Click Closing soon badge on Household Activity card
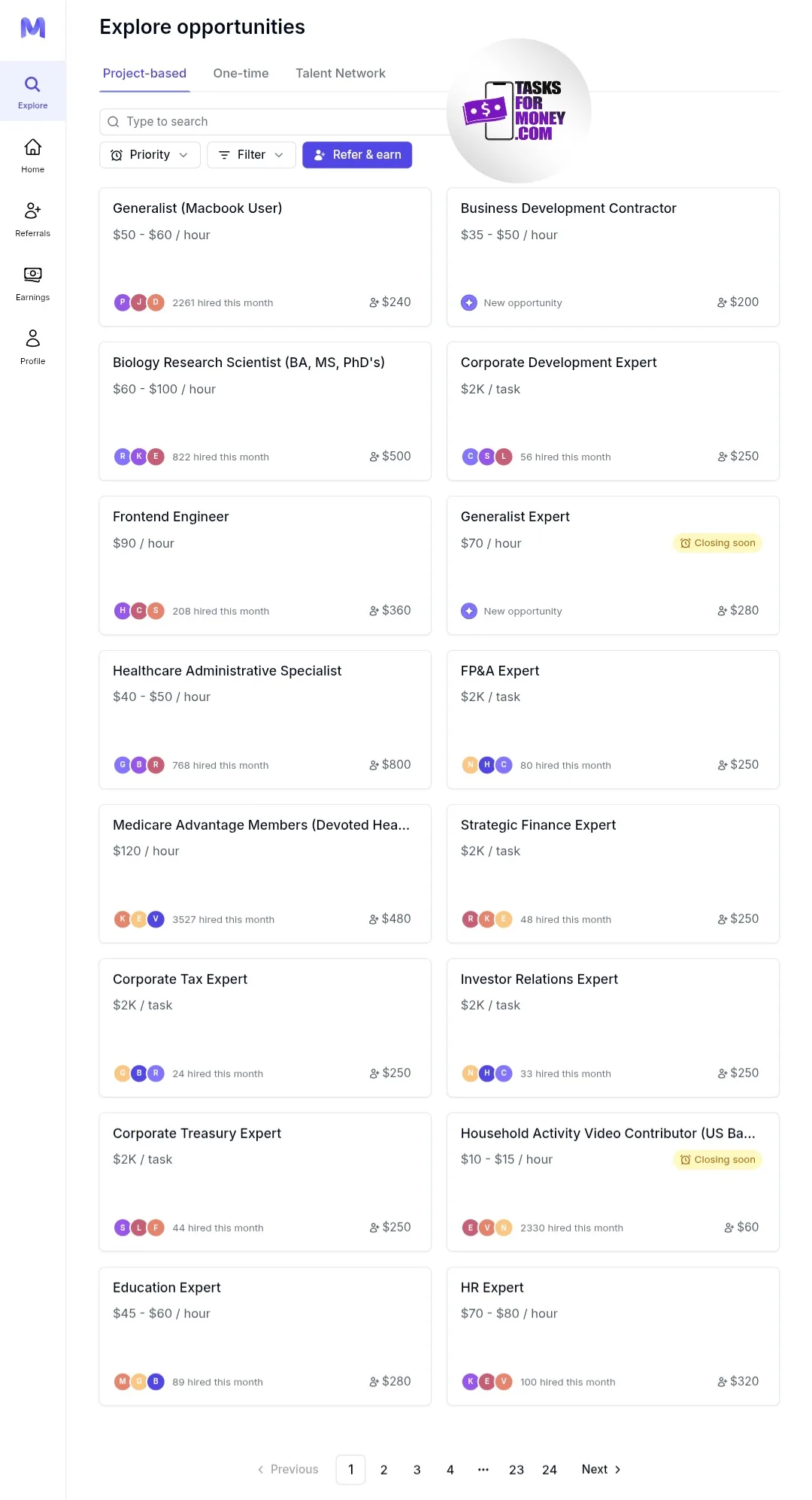This screenshot has width=812, height=1500. pyautogui.click(x=717, y=1160)
